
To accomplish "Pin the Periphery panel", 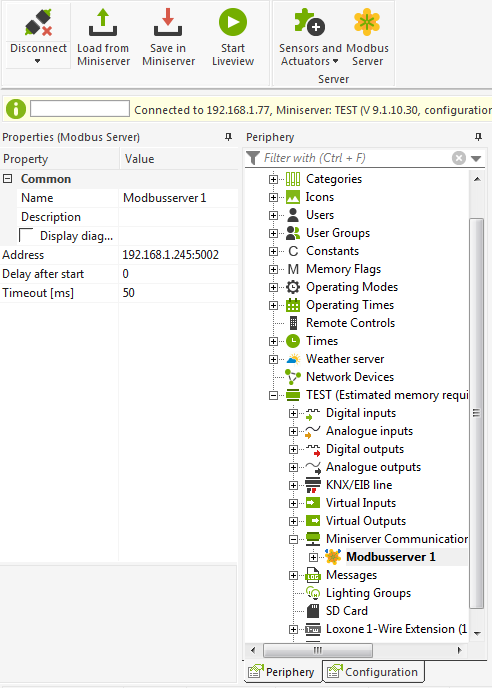I will click(x=478, y=137).
